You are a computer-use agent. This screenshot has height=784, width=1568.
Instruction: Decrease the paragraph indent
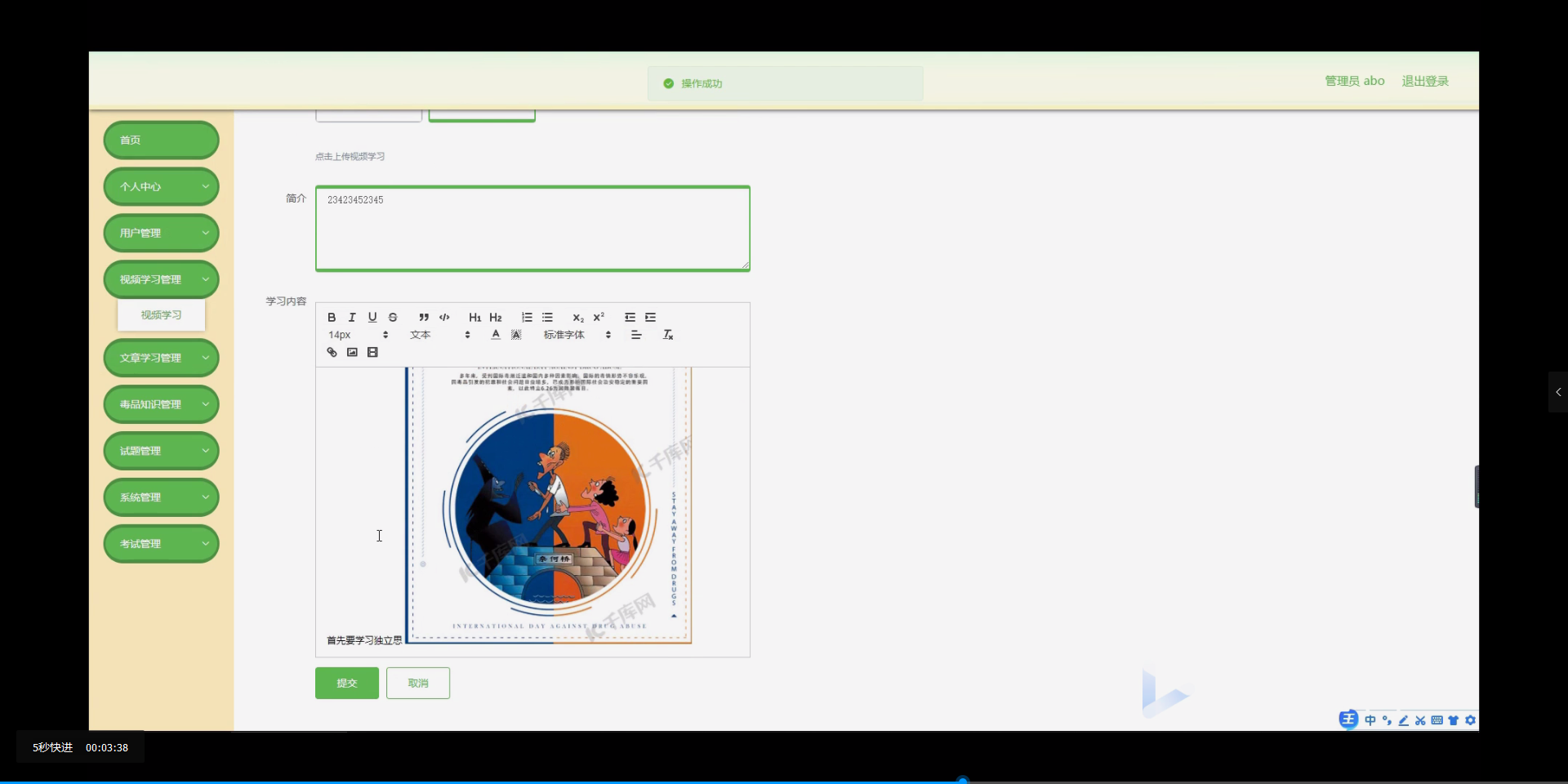point(630,317)
